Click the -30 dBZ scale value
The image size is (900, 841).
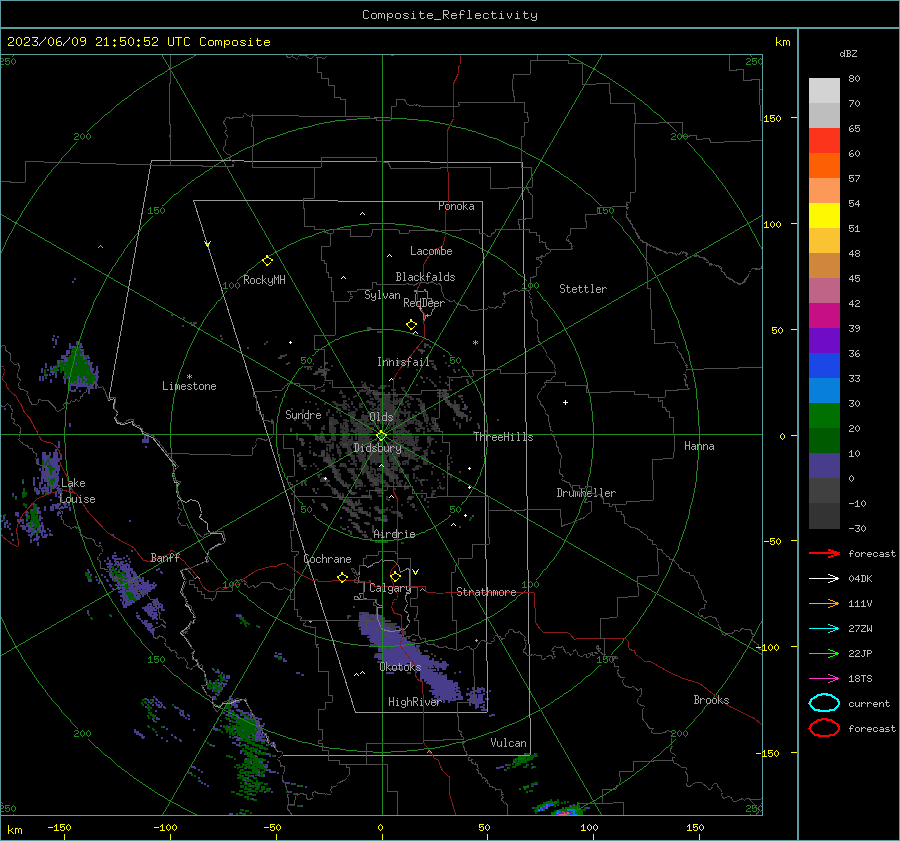point(857,528)
